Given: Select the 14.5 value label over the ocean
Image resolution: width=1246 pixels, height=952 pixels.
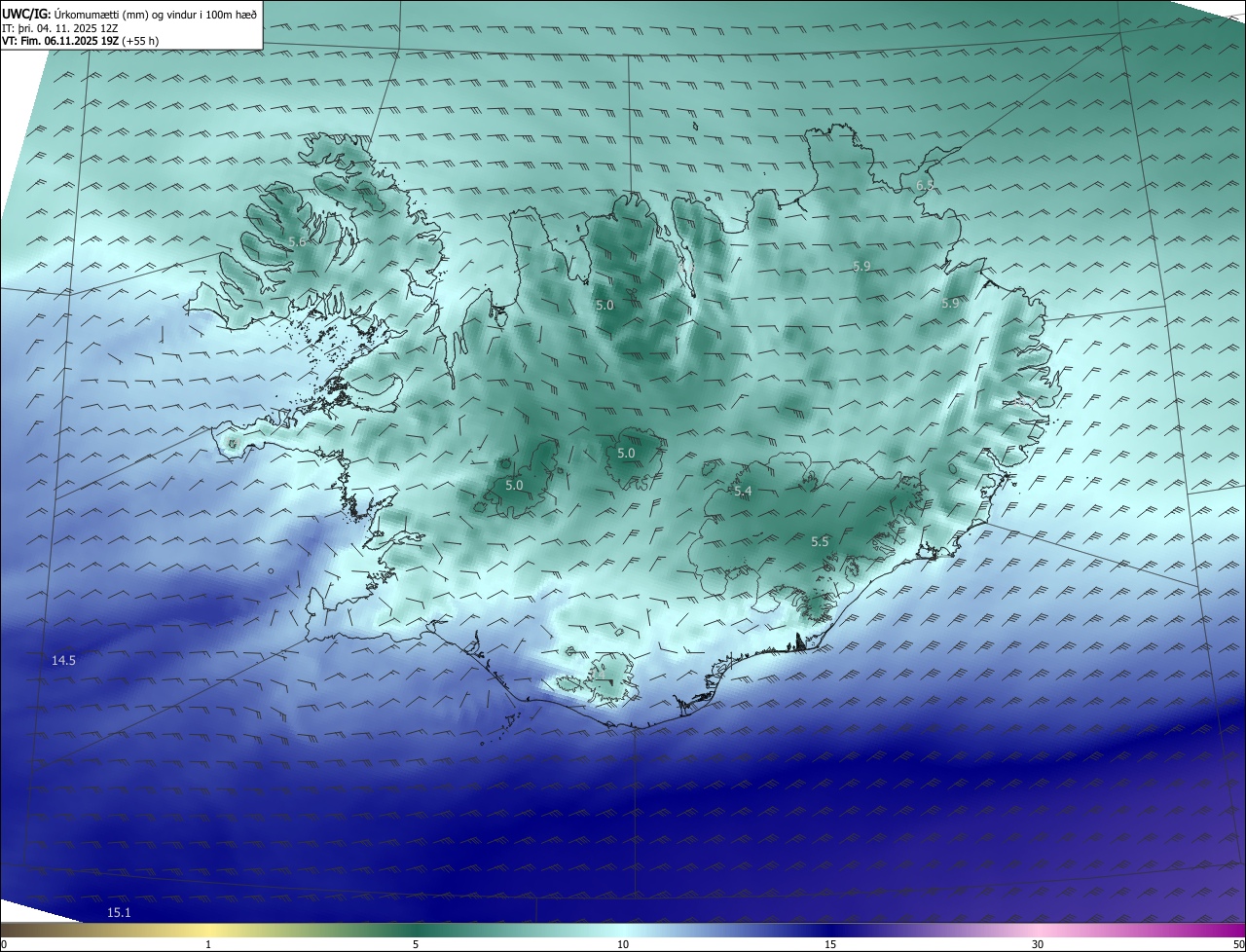Looking at the screenshot, I should 63,660.
